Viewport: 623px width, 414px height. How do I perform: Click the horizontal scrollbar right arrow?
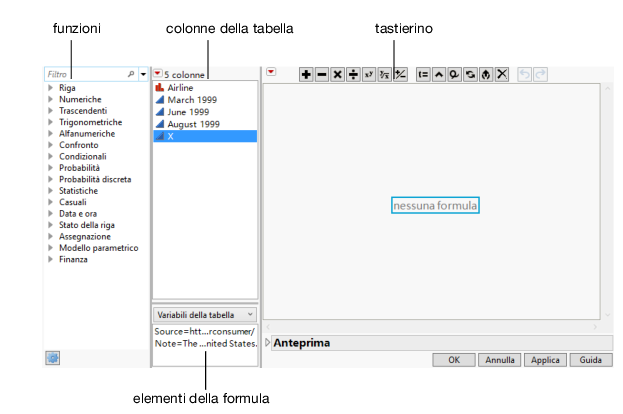coord(595,327)
